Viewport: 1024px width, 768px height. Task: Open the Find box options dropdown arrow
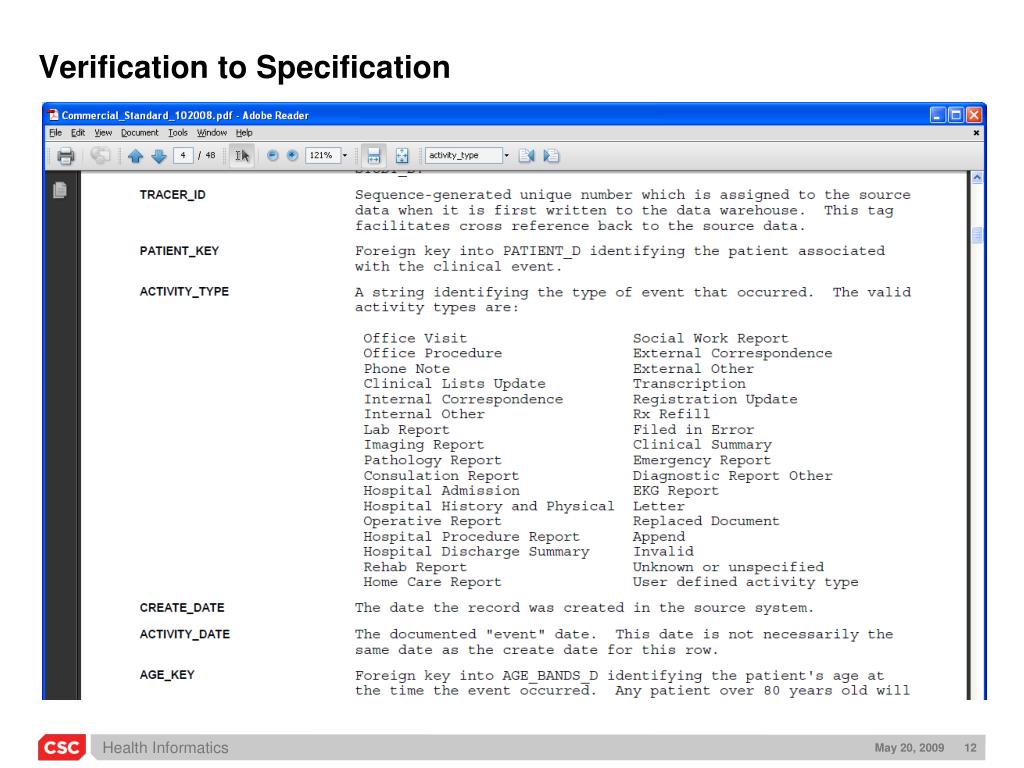point(506,155)
